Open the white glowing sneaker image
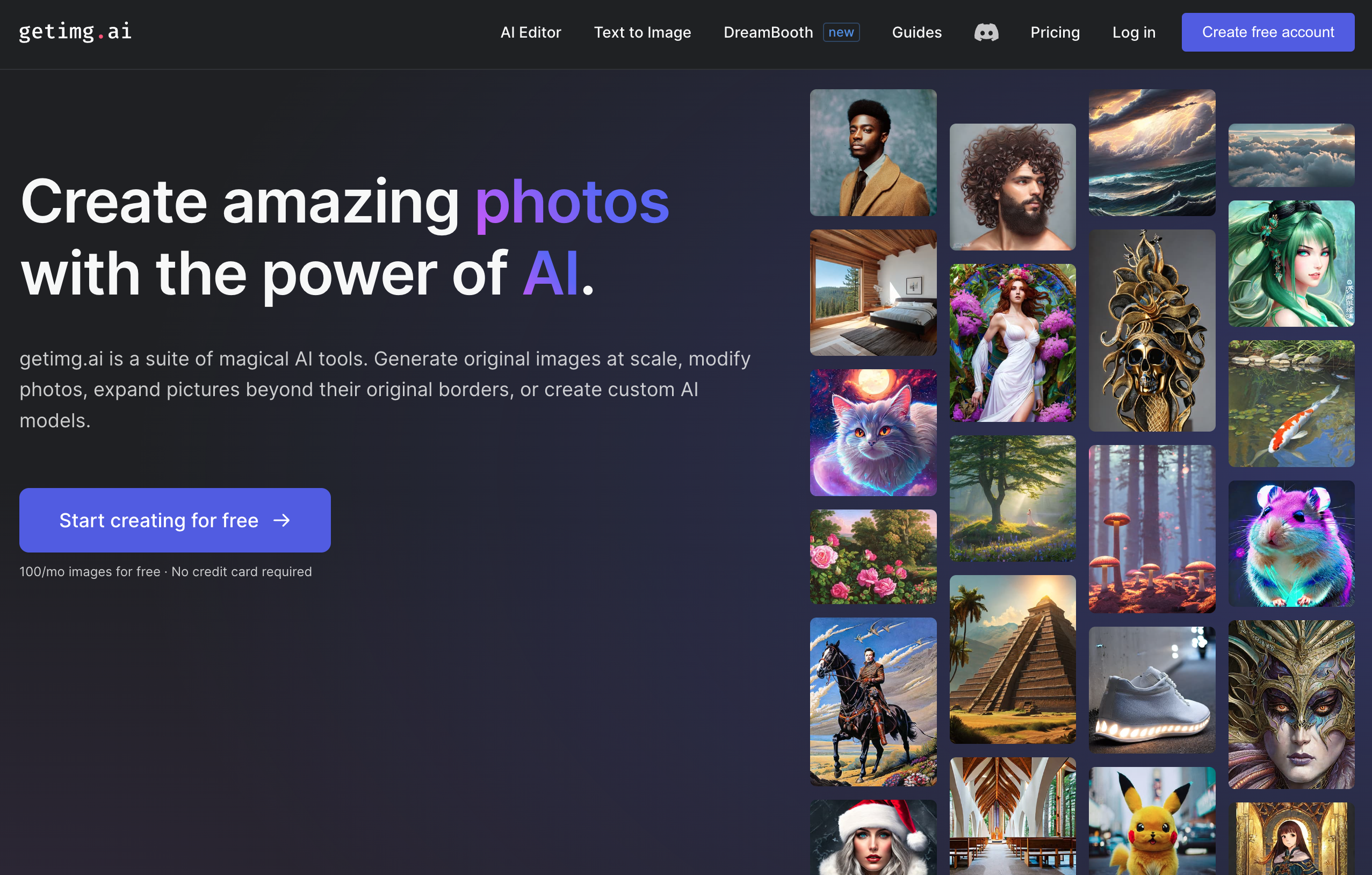Screen dimensions: 1372x875 (1152, 690)
